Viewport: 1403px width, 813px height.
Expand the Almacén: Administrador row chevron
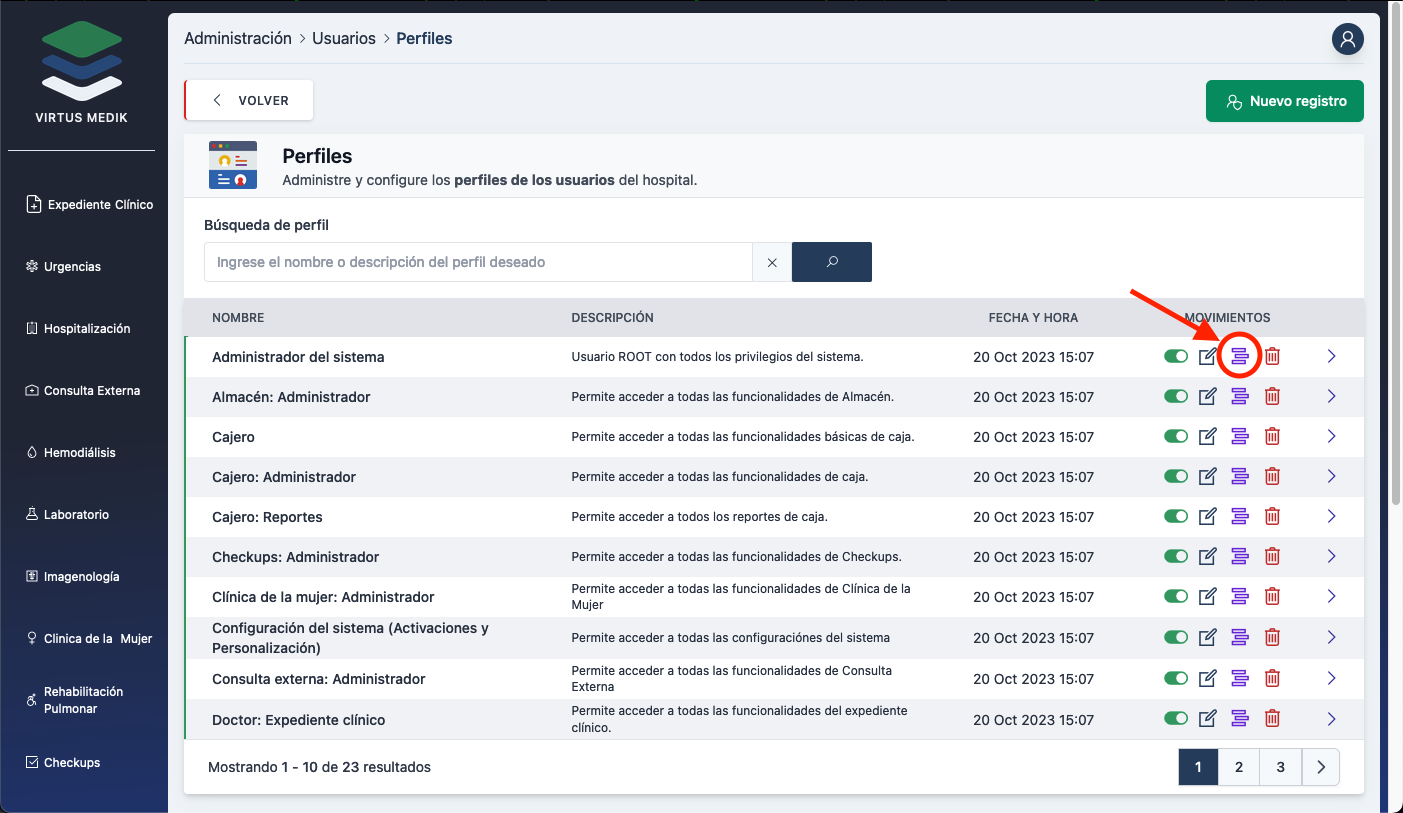coord(1331,396)
